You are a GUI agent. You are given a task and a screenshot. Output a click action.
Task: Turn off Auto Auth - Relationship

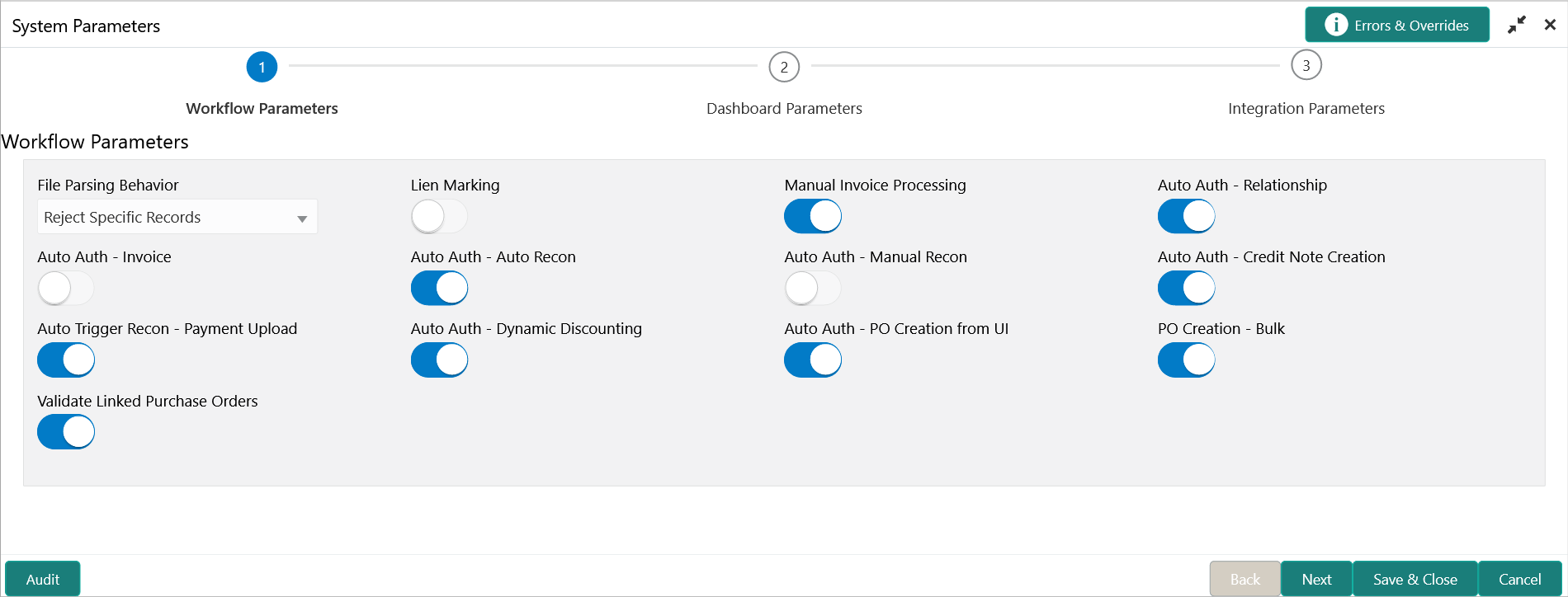(x=1187, y=217)
